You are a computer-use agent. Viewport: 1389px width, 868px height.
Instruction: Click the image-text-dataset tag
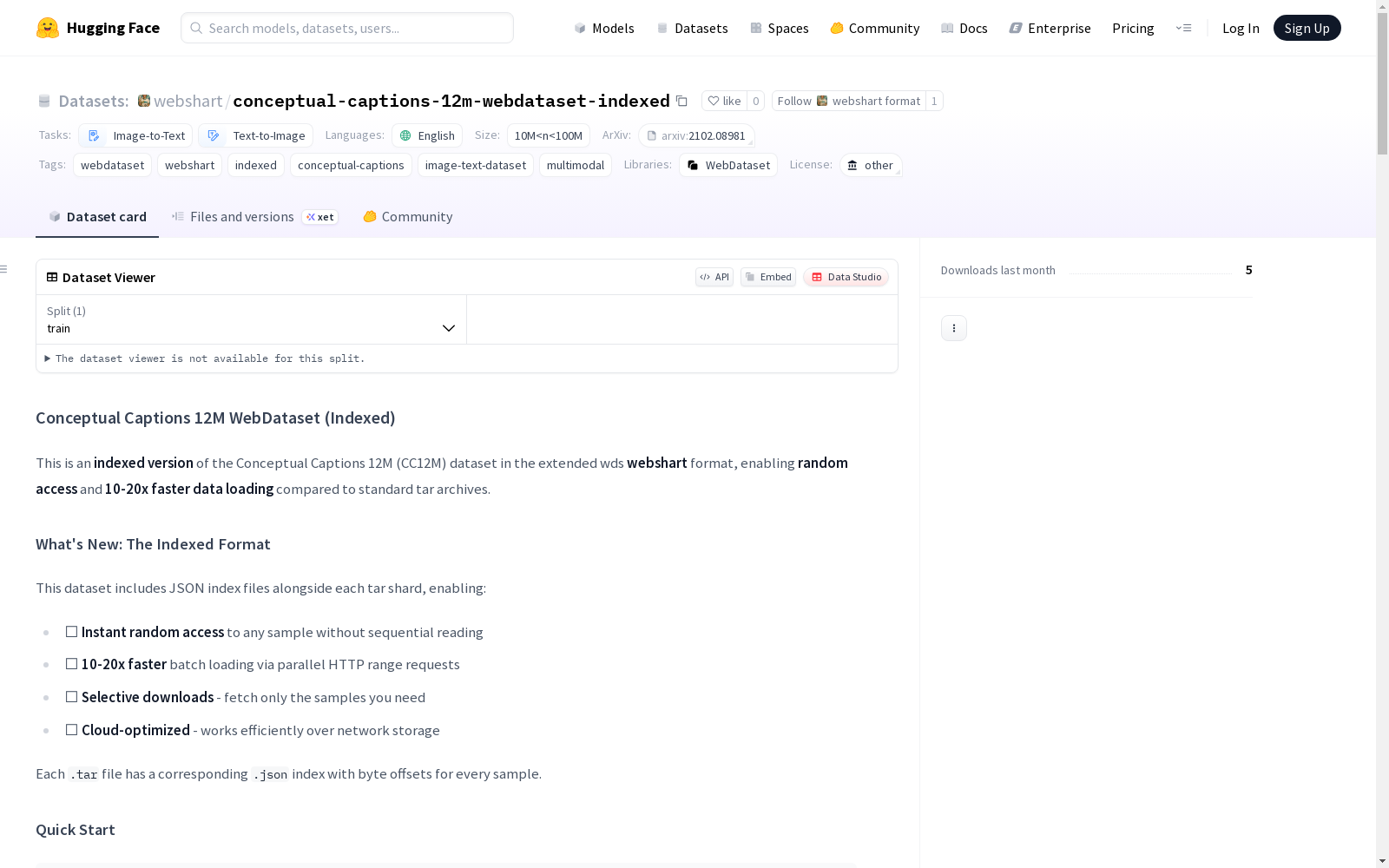pos(476,165)
